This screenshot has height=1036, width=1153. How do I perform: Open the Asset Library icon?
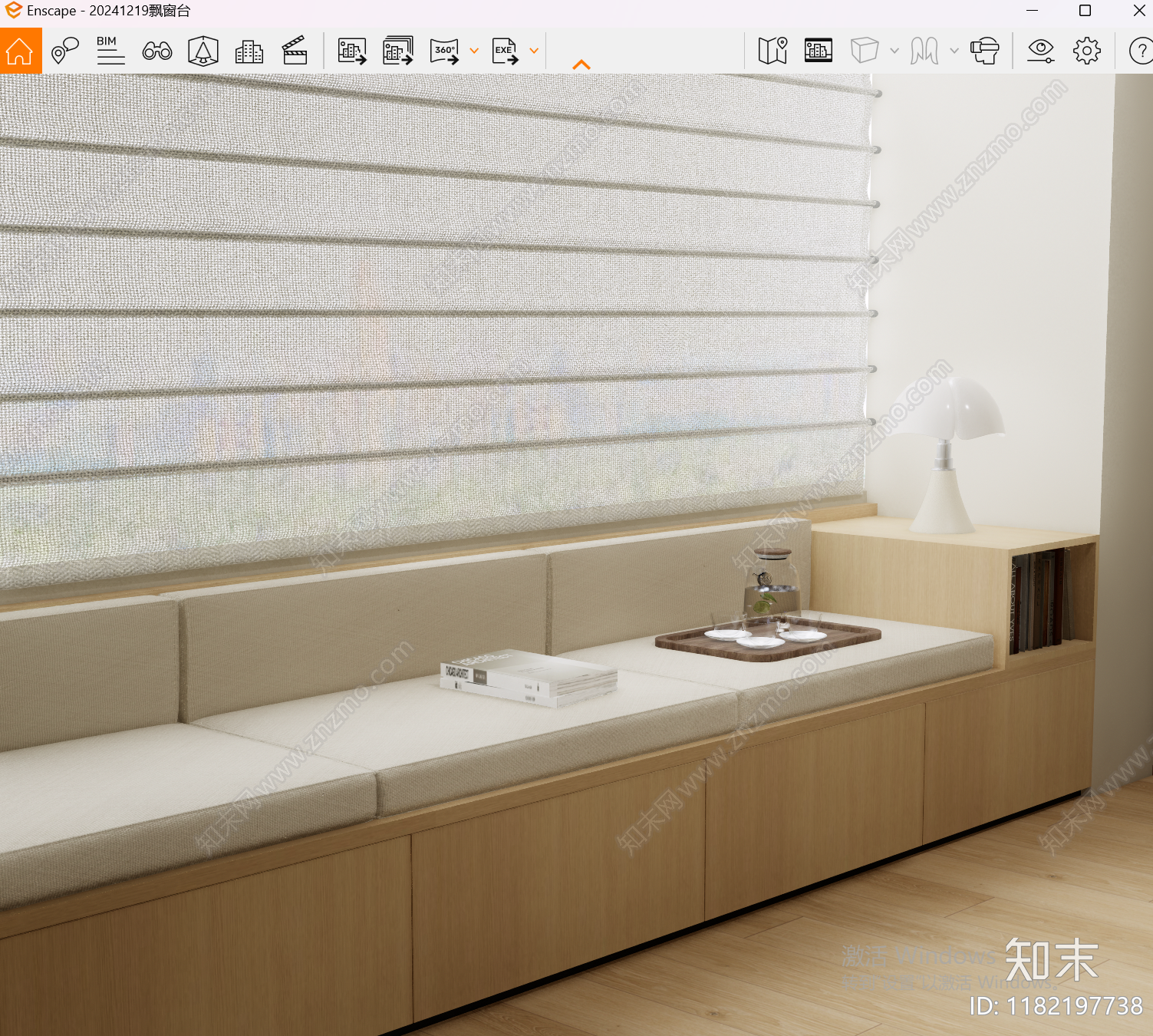[x=819, y=51]
